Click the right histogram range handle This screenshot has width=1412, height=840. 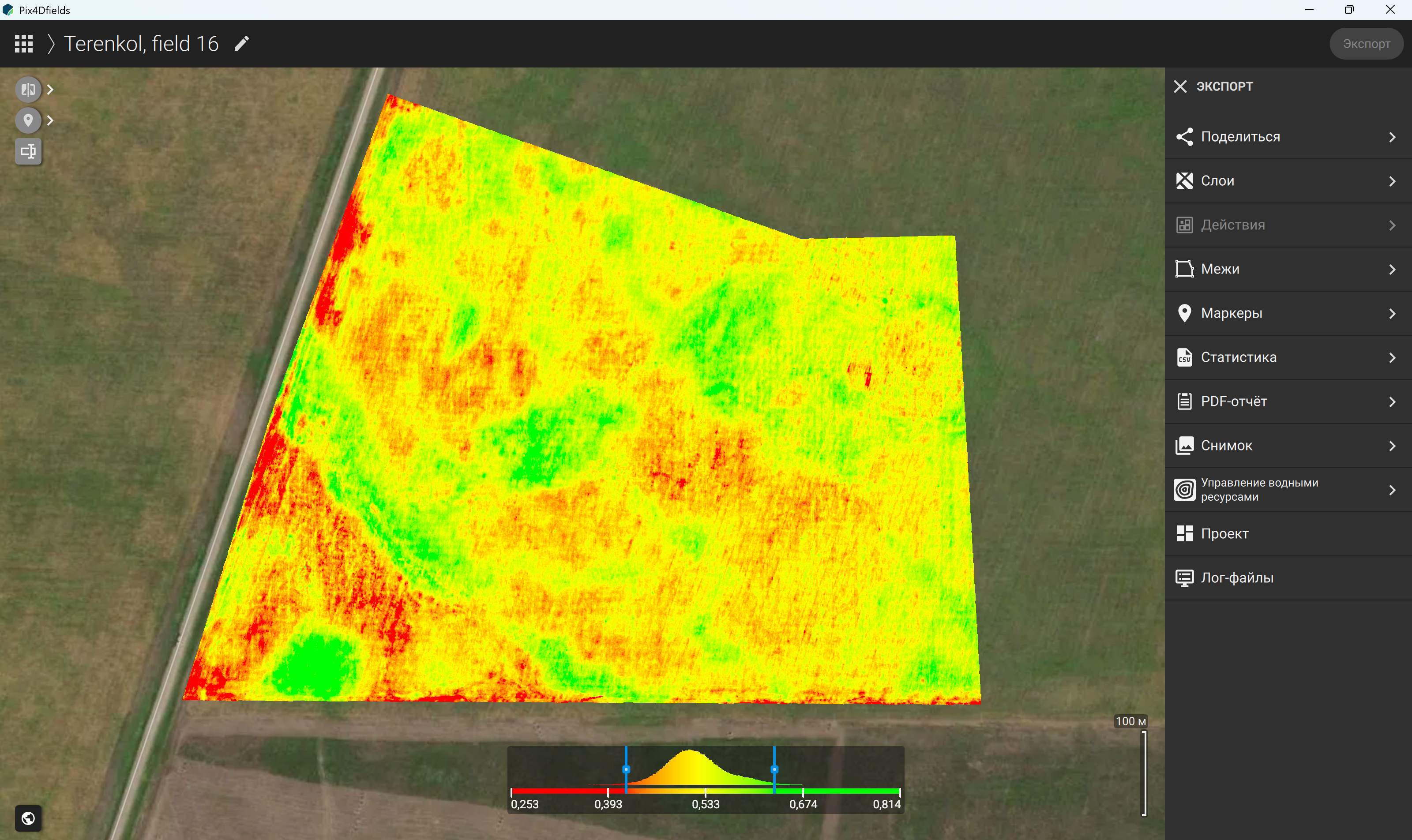click(774, 769)
